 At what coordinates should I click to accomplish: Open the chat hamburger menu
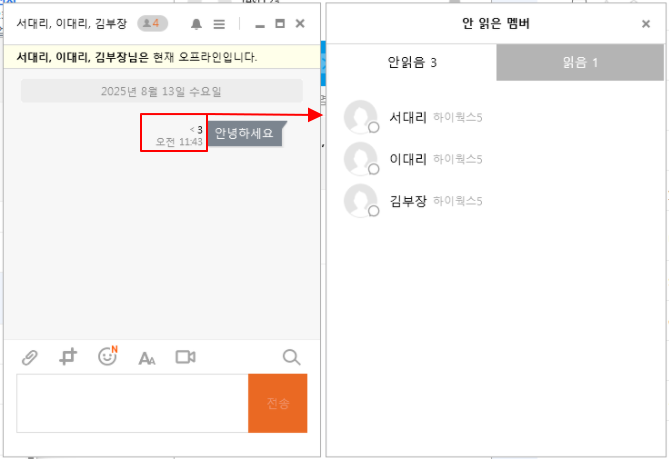[219, 23]
